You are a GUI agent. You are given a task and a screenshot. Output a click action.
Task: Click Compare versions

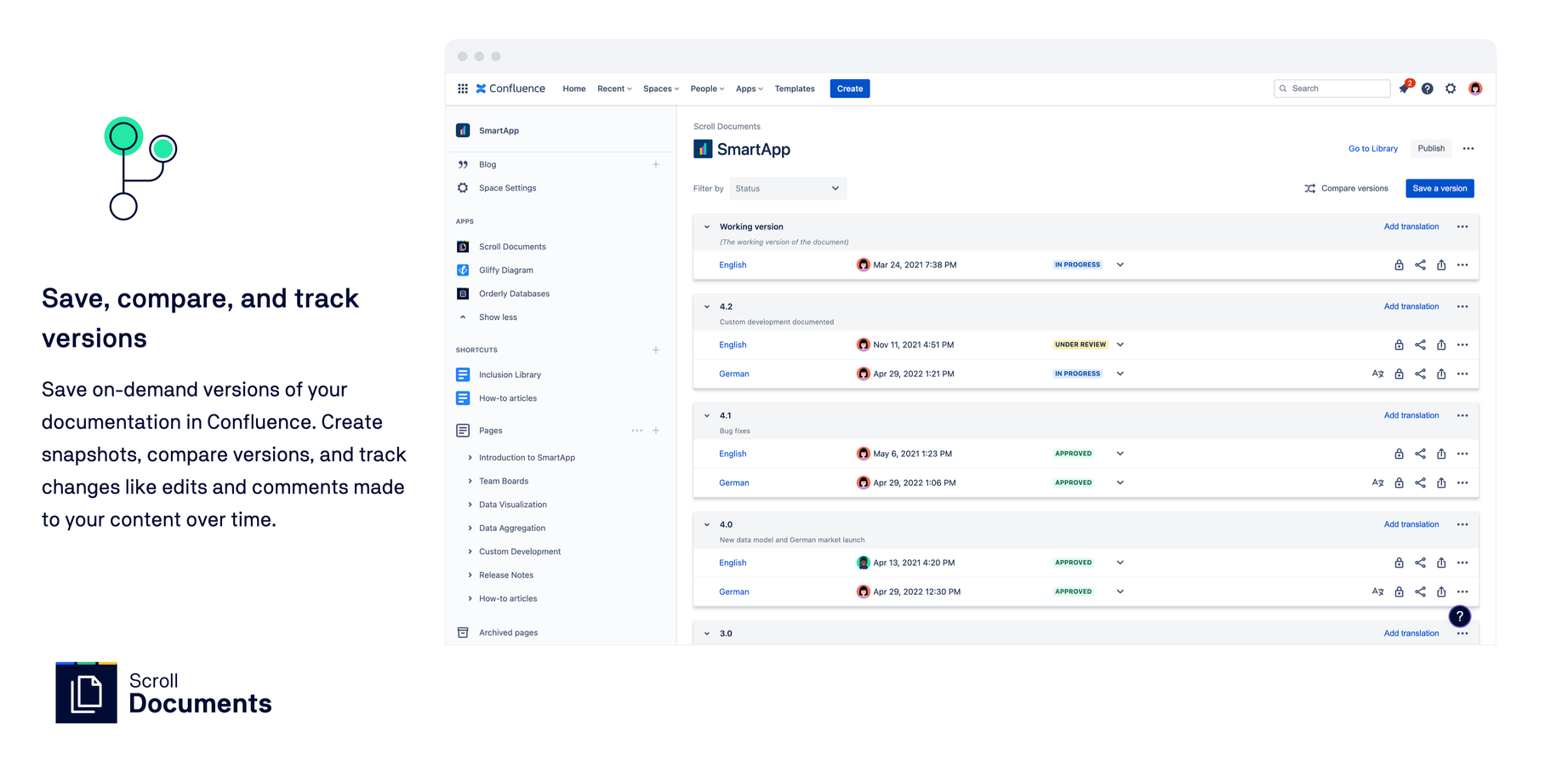point(1346,188)
